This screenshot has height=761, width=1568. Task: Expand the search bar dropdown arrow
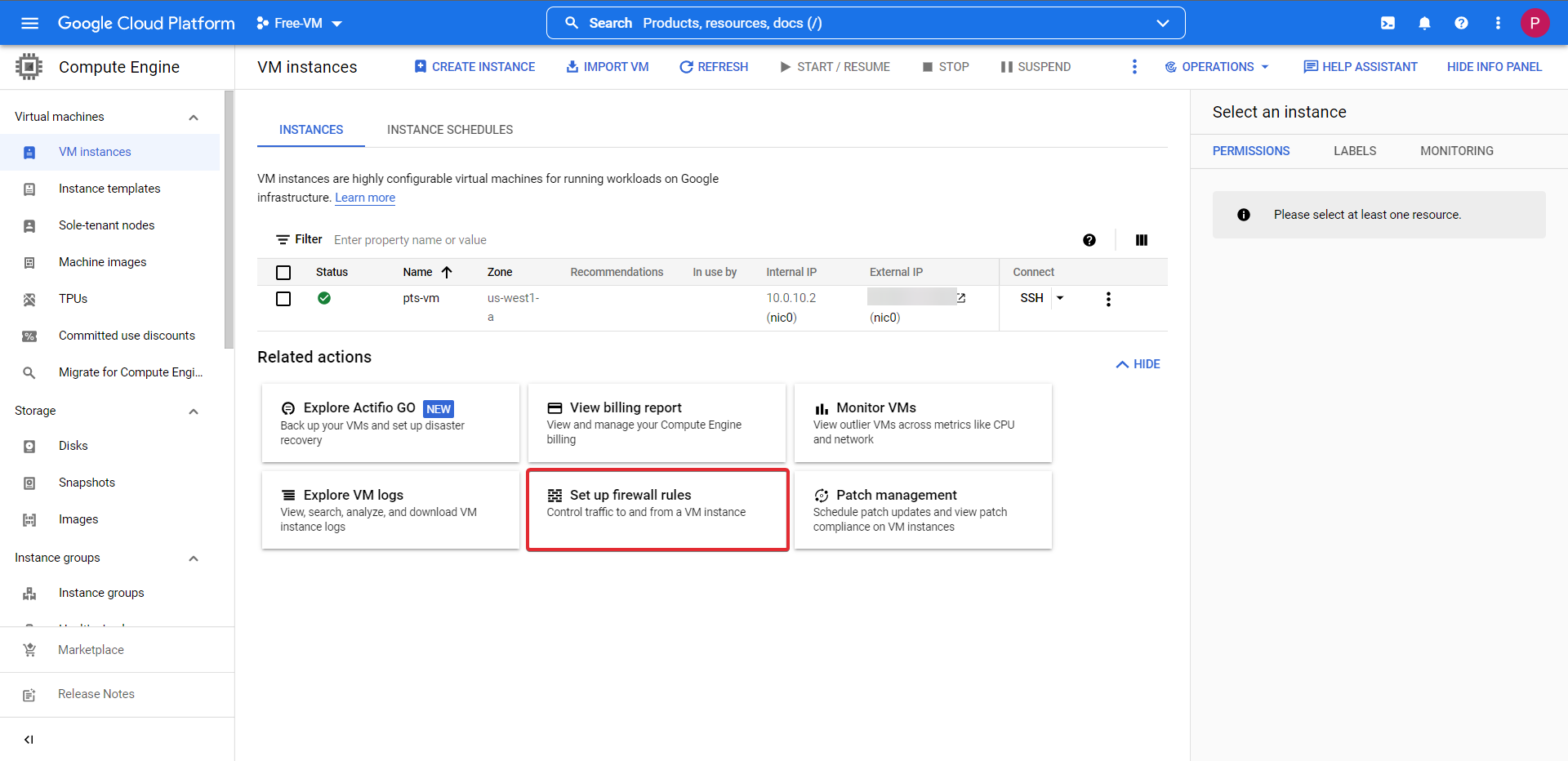pyautogui.click(x=1162, y=23)
